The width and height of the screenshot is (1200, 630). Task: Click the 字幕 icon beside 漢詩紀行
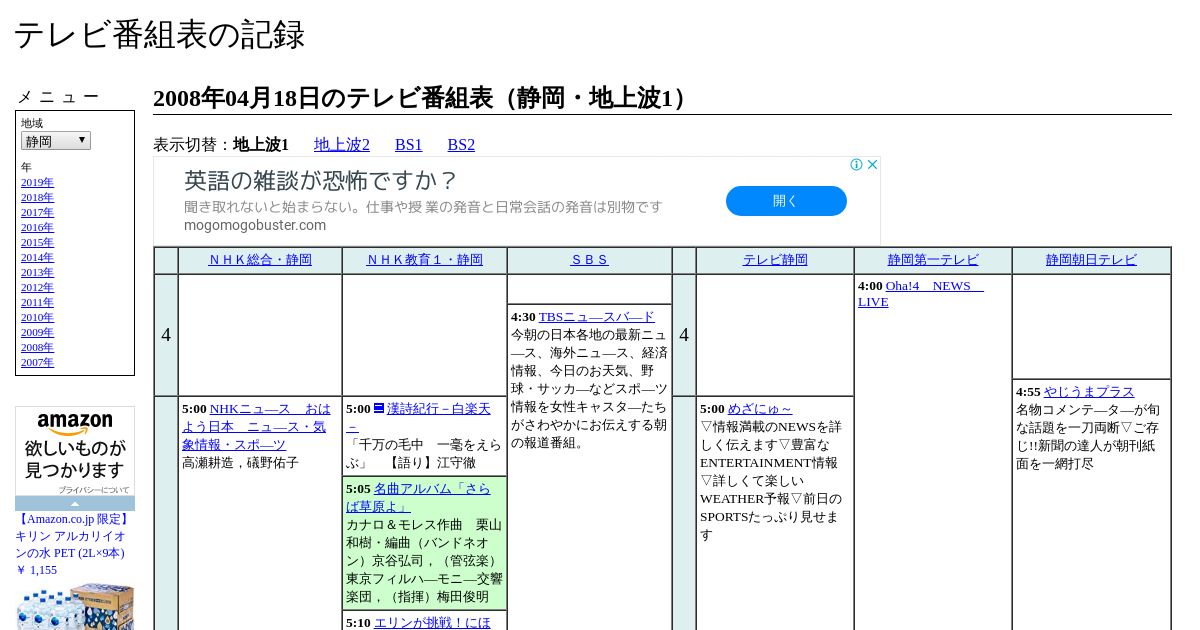point(379,408)
